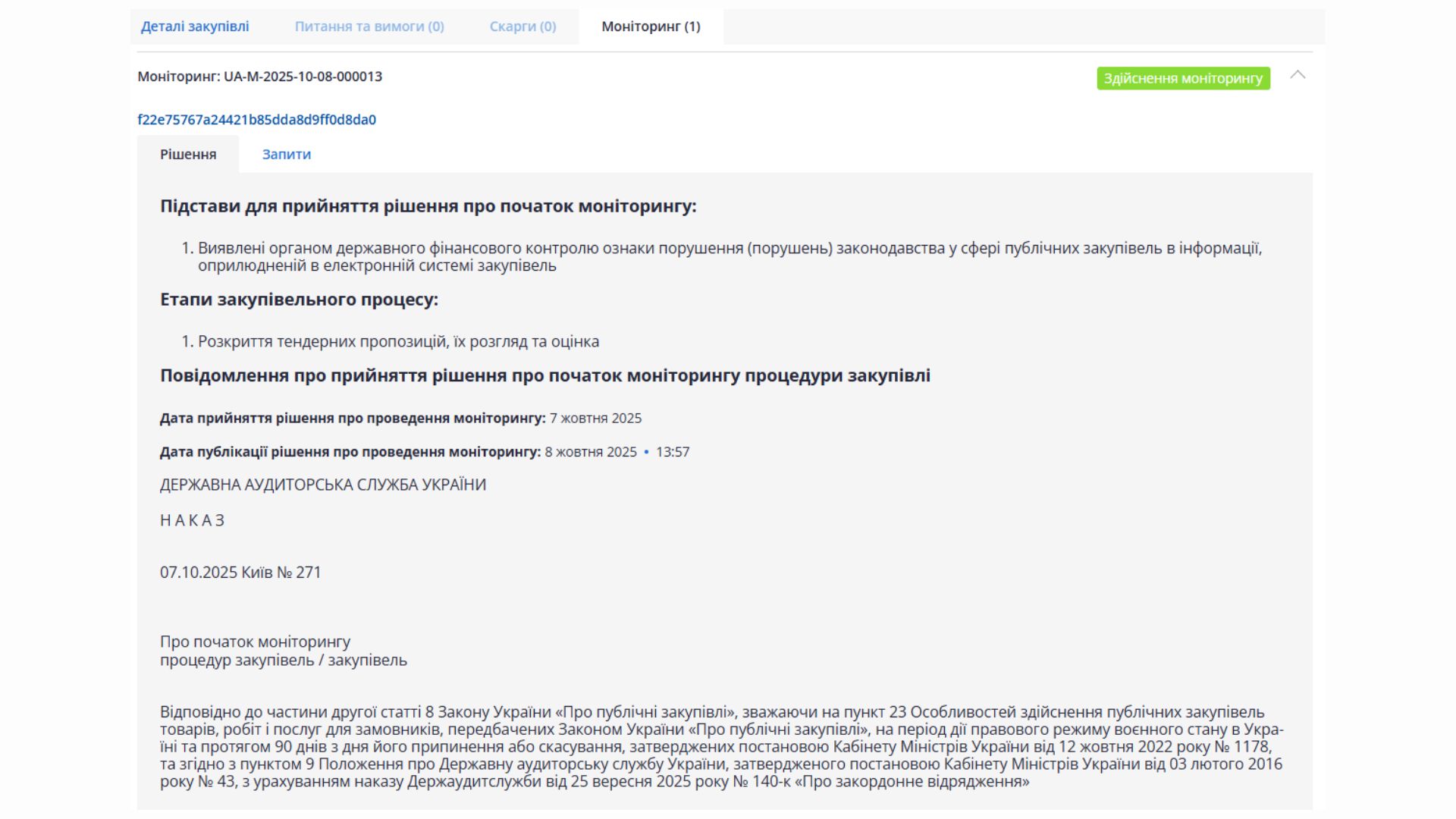Click the Здійснення моніторингу status badge
This screenshot has height=819, width=1456.
[x=1183, y=78]
